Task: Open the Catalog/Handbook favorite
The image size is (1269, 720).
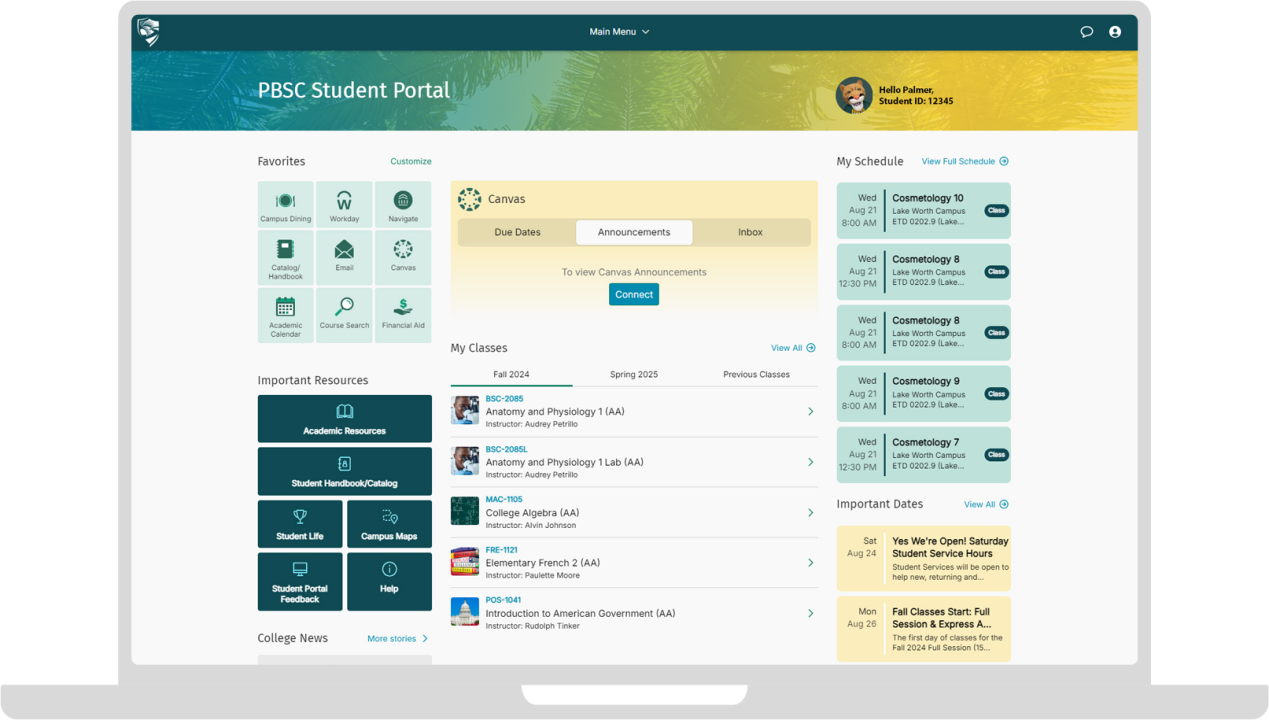Action: [285, 258]
